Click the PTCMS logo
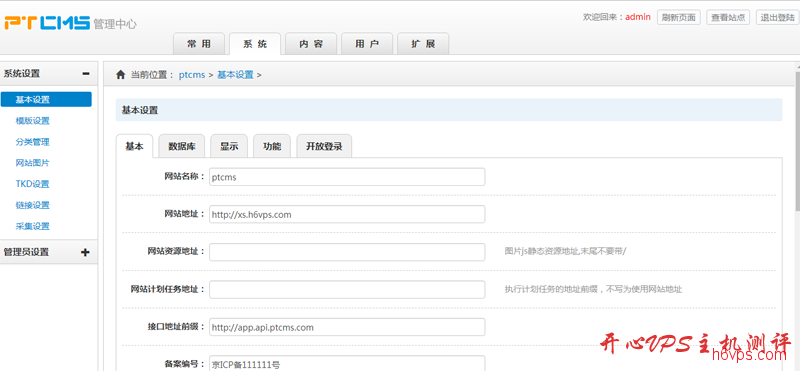This screenshot has height=371, width=800. pyautogui.click(x=47, y=23)
